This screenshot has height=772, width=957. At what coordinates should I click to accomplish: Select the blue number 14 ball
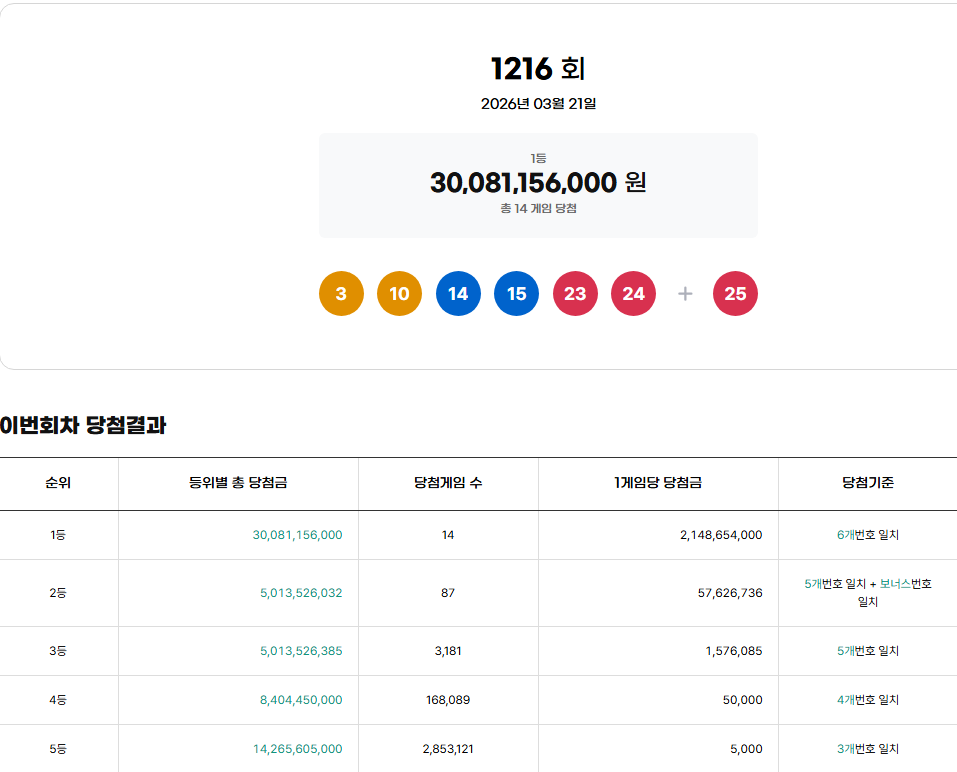point(458,294)
